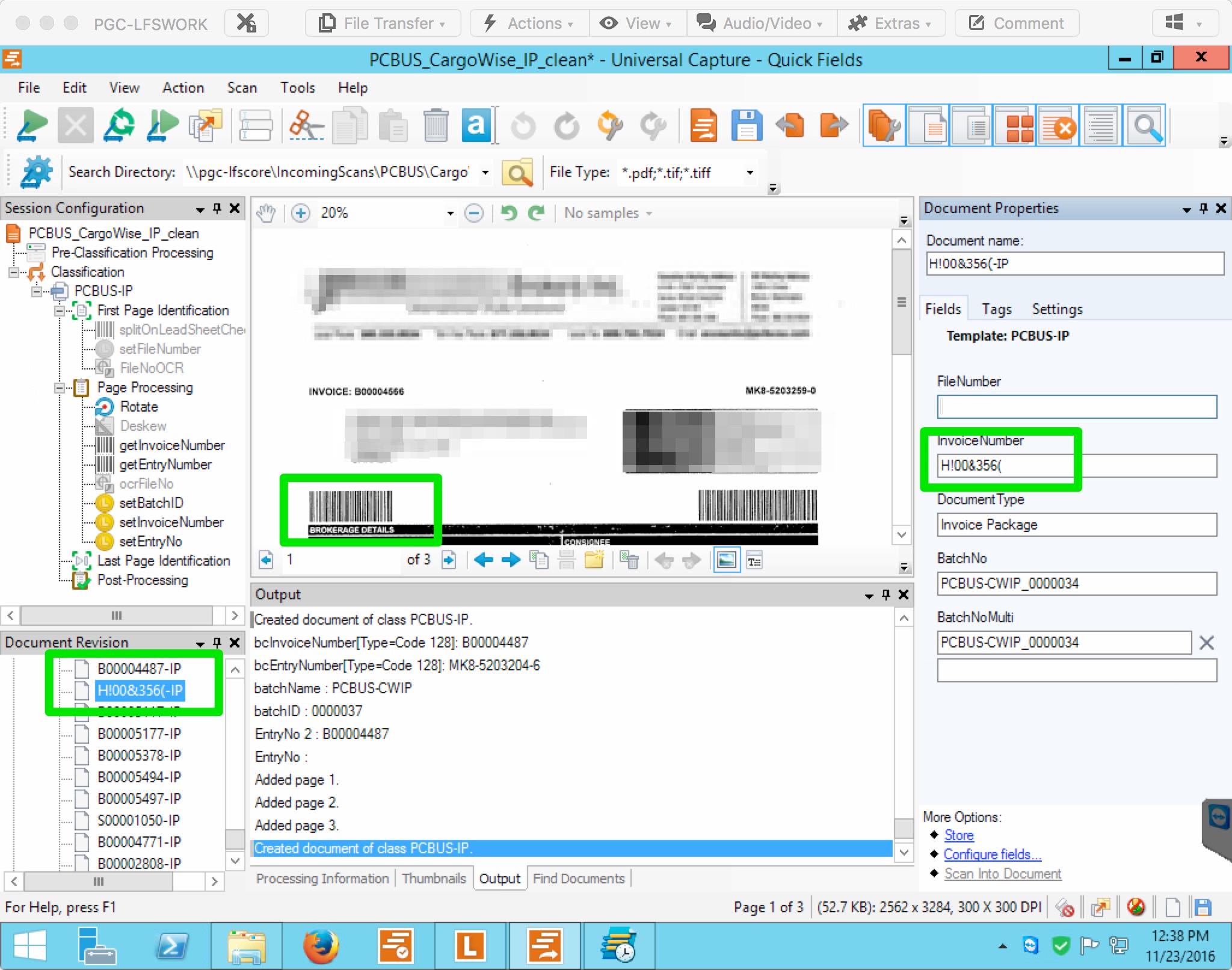Viewport: 1232px width, 970px height.
Task: Click the Save diskette icon in toolbar
Action: (747, 125)
